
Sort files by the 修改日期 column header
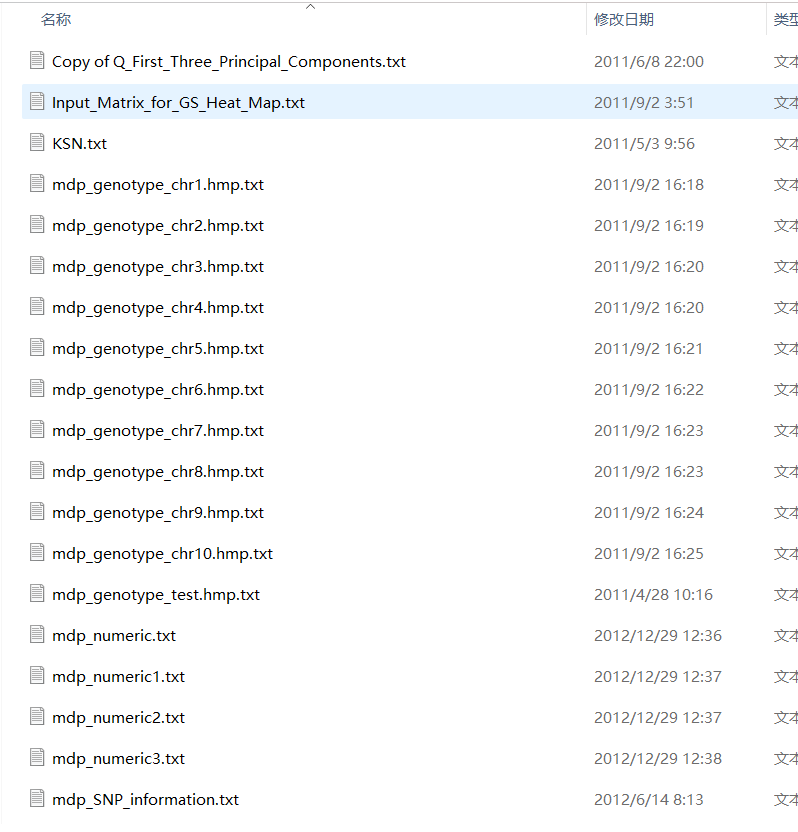click(624, 20)
